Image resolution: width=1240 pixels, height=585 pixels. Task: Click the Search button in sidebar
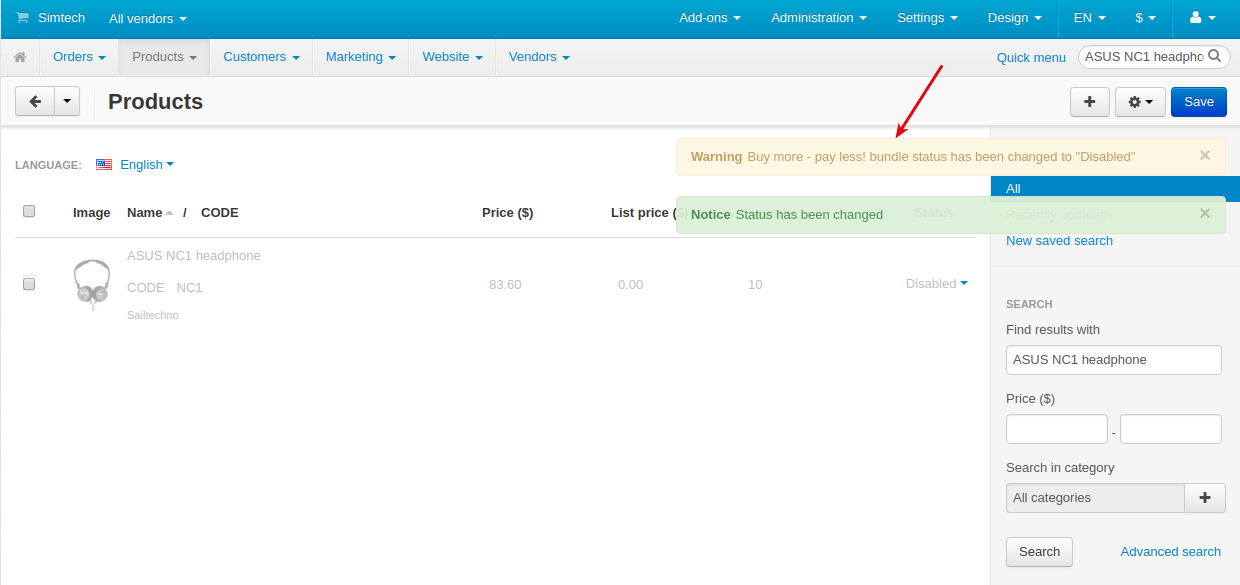pyautogui.click(x=1039, y=552)
